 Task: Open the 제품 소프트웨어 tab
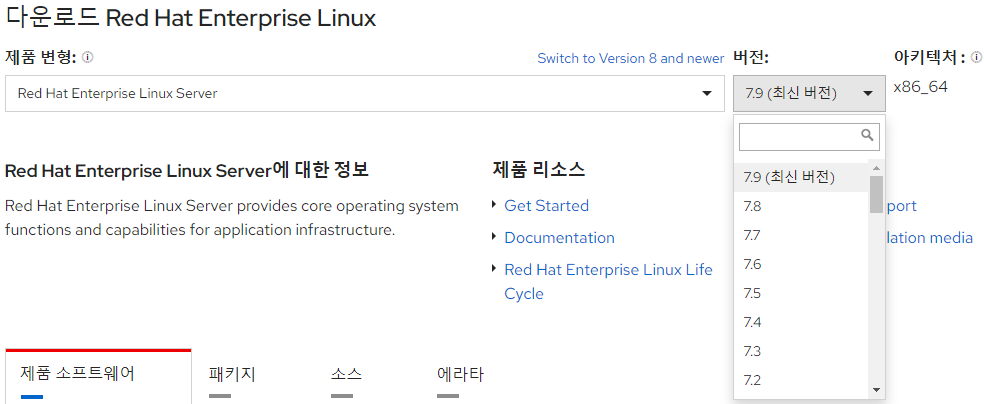(99, 376)
